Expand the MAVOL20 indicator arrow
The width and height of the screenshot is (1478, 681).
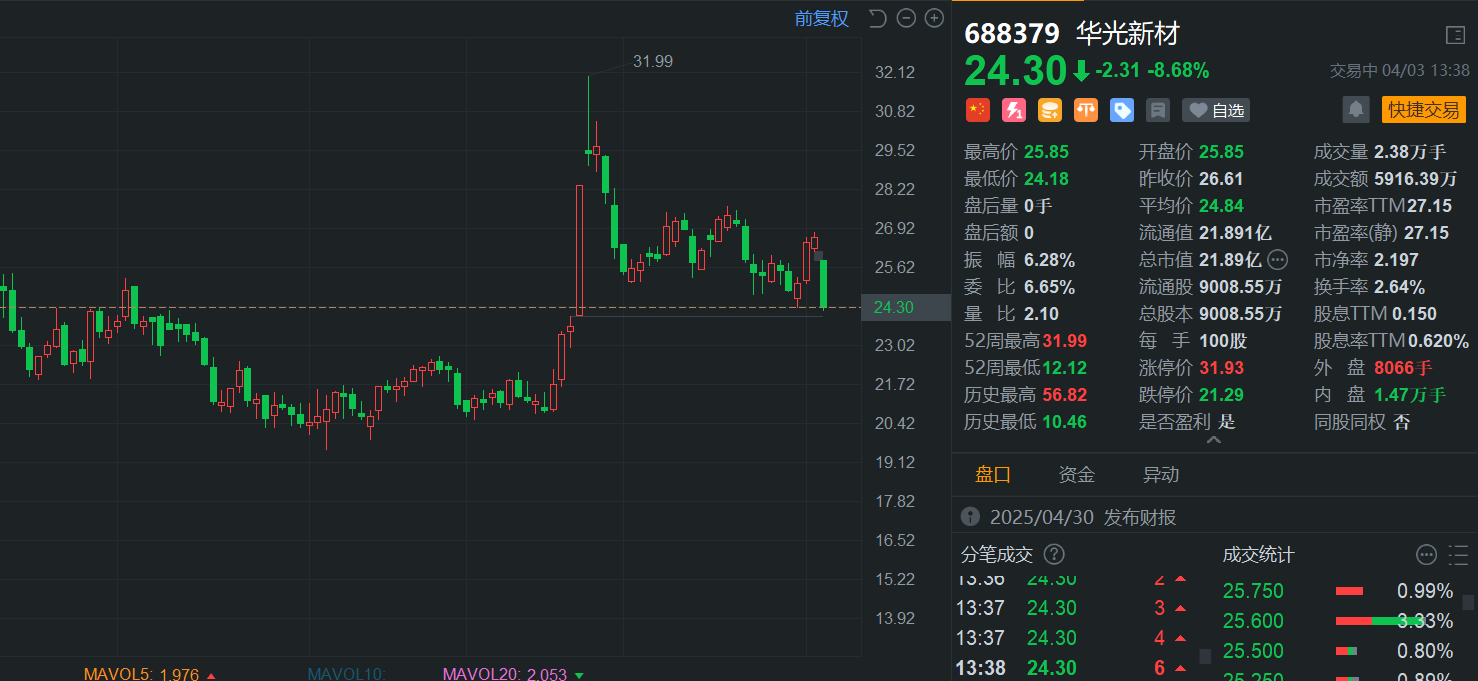tap(578, 675)
